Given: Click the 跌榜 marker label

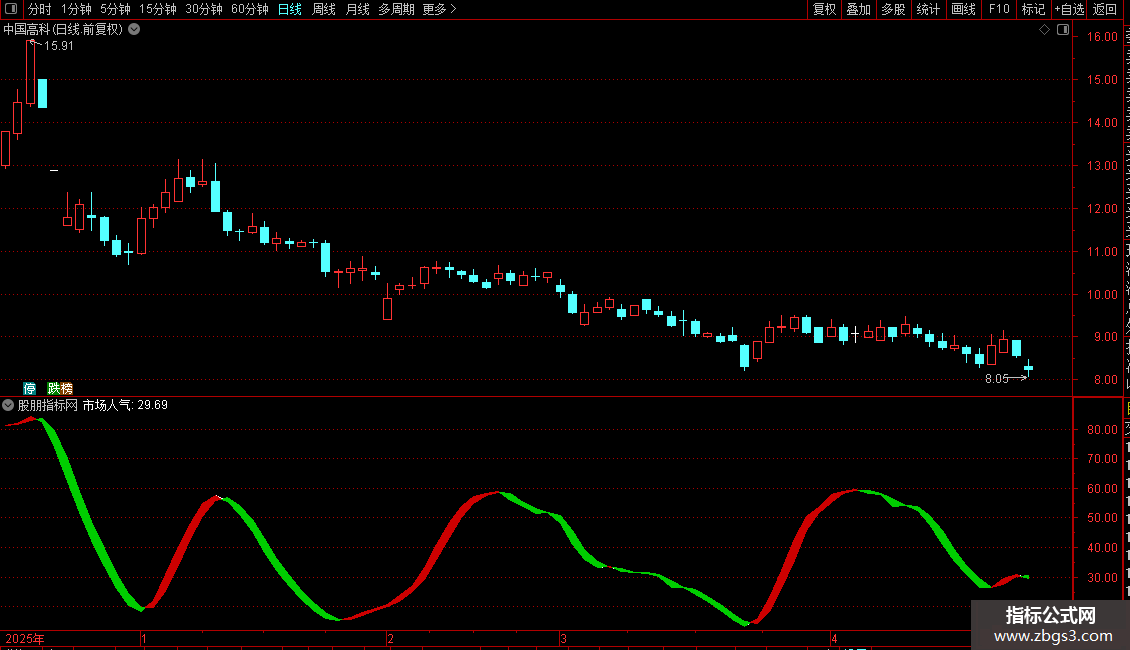Looking at the screenshot, I should tap(60, 388).
